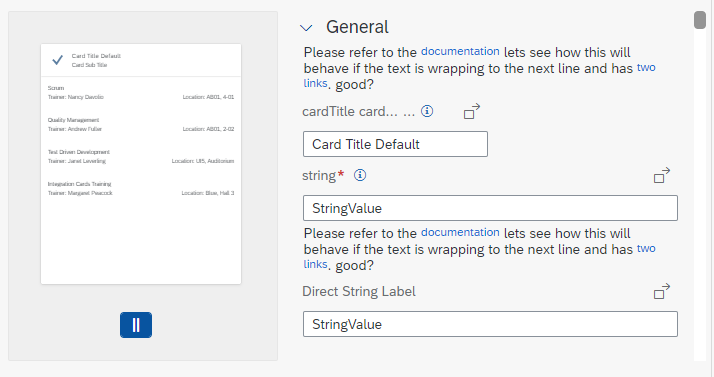Image resolution: width=714 pixels, height=377 pixels.
Task: Open the settings icon beside cardTitle field
Action: [x=472, y=112]
